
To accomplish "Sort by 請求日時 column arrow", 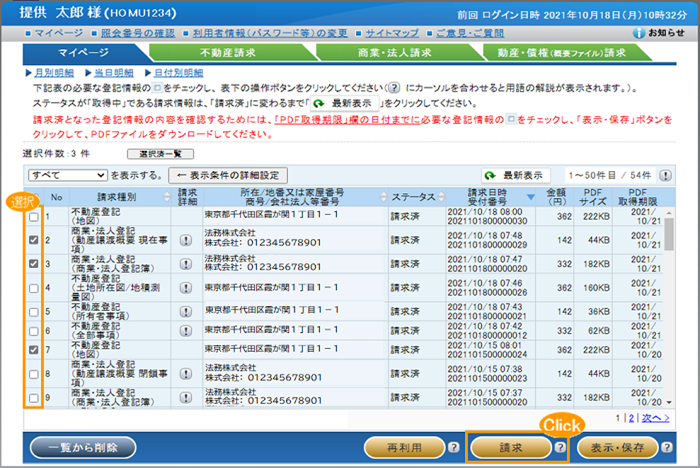I will pos(530,198).
